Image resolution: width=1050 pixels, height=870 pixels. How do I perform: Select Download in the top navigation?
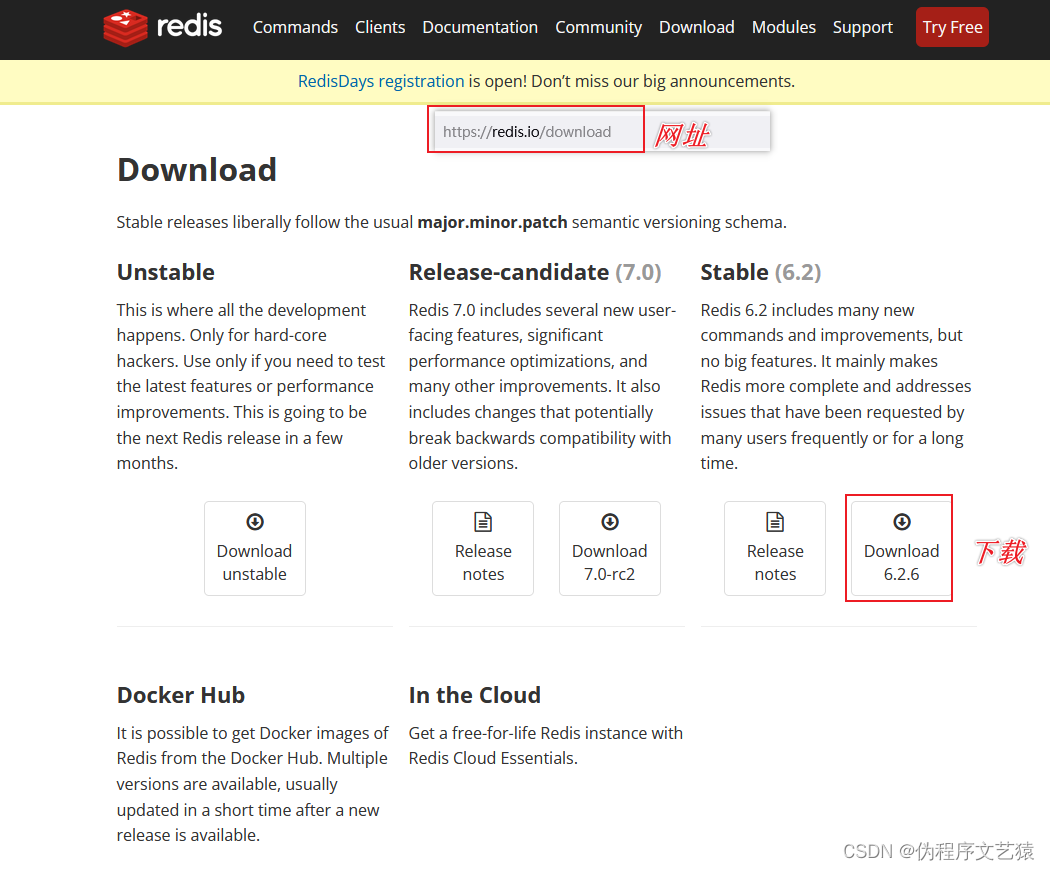pyautogui.click(x=696, y=27)
